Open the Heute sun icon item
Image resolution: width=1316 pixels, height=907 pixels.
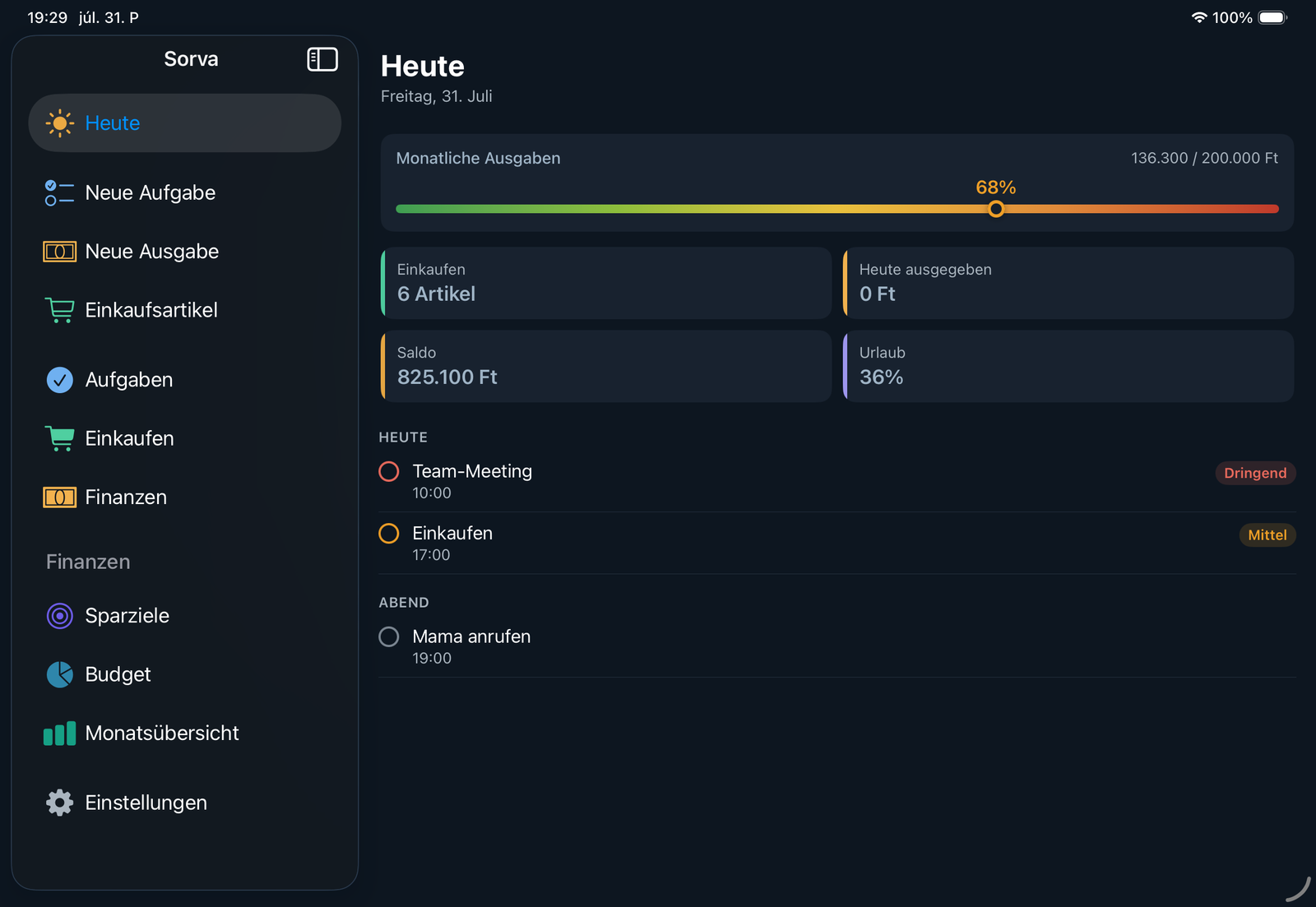pos(60,123)
